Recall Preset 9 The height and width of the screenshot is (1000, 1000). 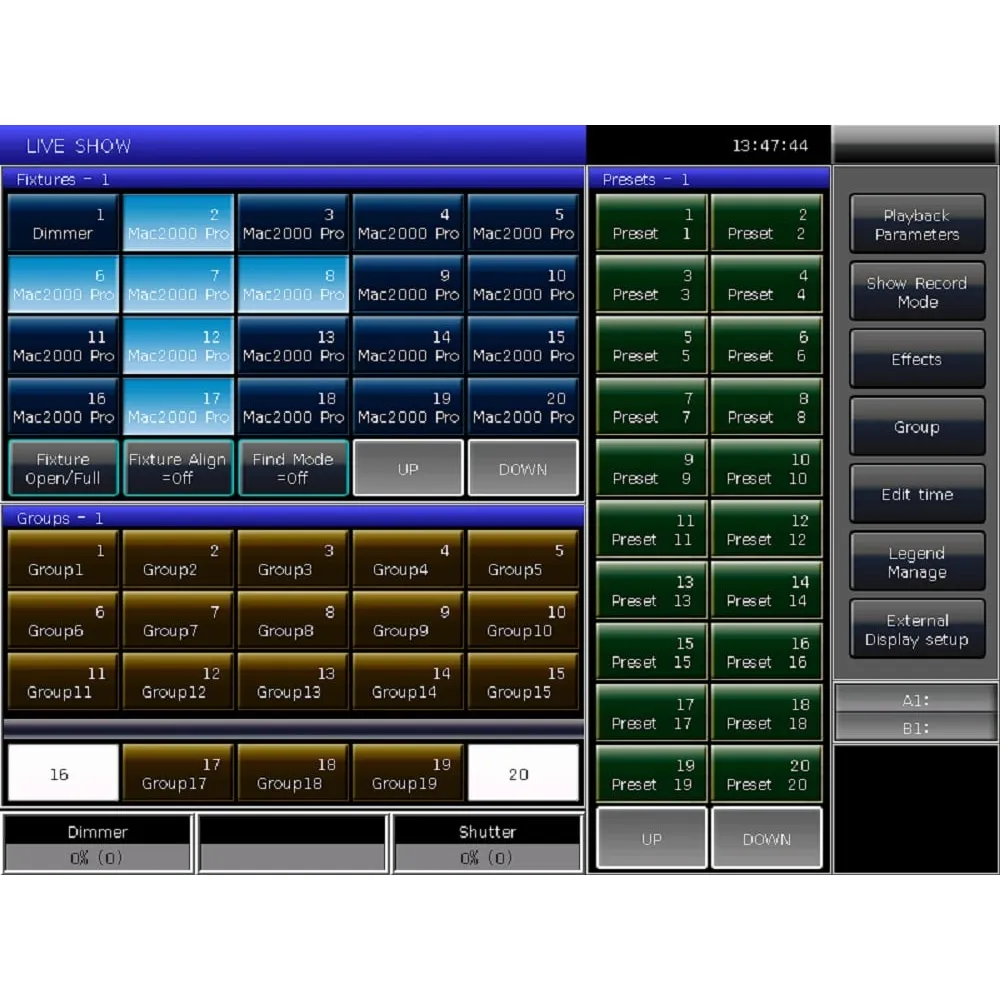coord(652,468)
